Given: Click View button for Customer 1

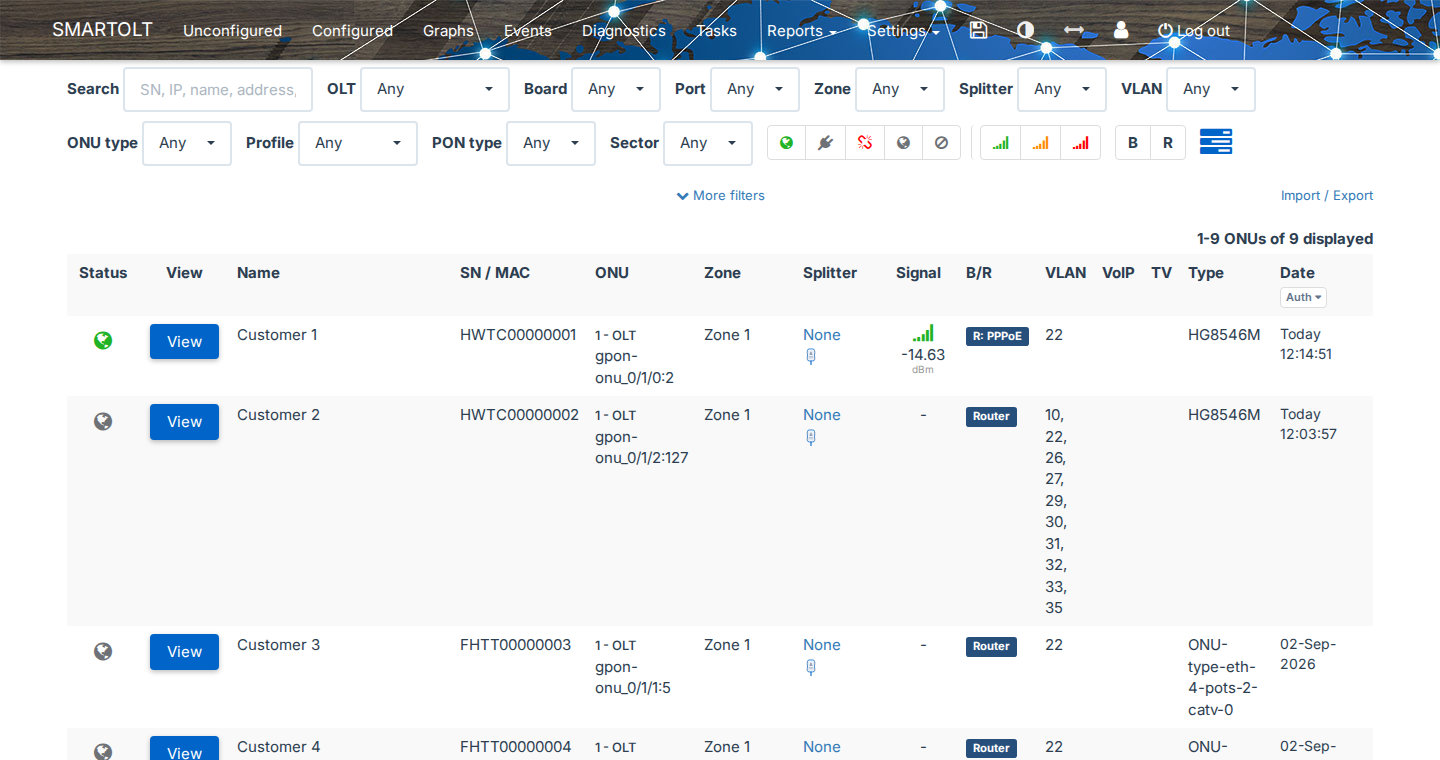Looking at the screenshot, I should [x=184, y=342].
